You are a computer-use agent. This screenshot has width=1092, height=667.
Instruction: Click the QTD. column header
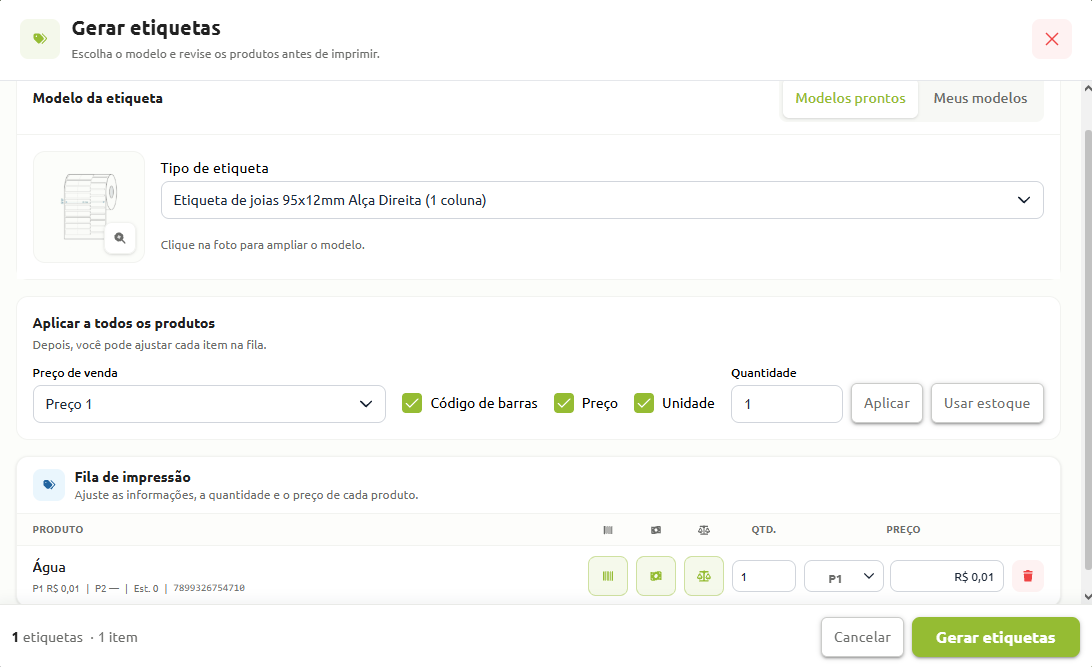tap(763, 530)
